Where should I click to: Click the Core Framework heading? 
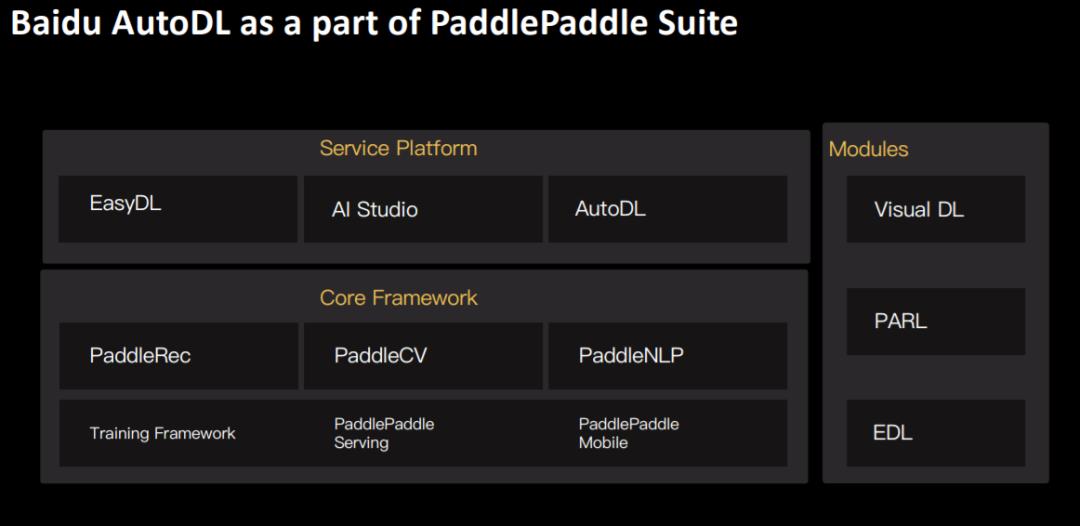(398, 298)
